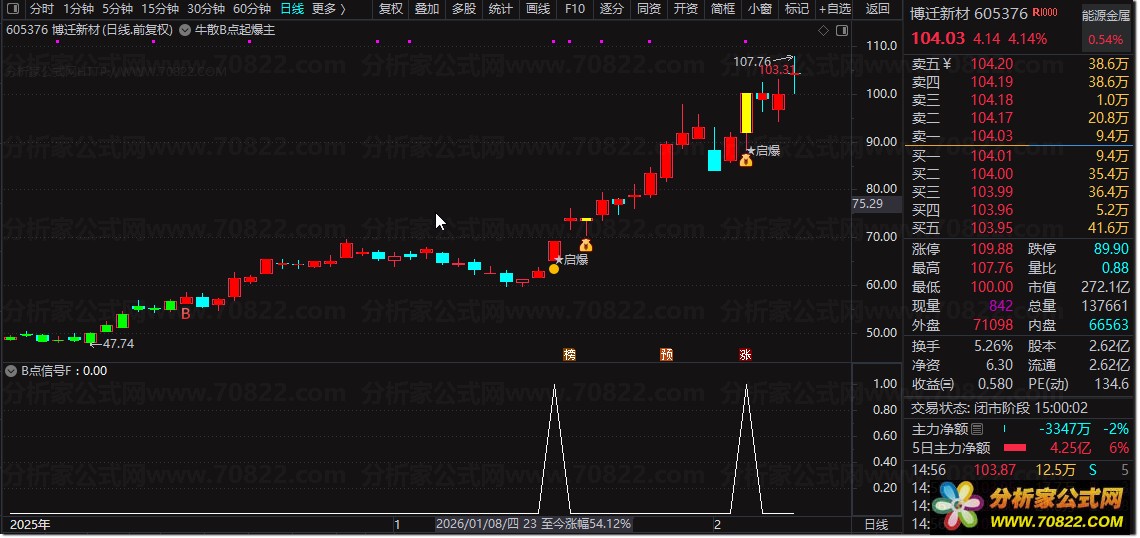Screen dimensions: 1140x538
Task: Select the 60分钟 period tab
Action: click(x=252, y=9)
